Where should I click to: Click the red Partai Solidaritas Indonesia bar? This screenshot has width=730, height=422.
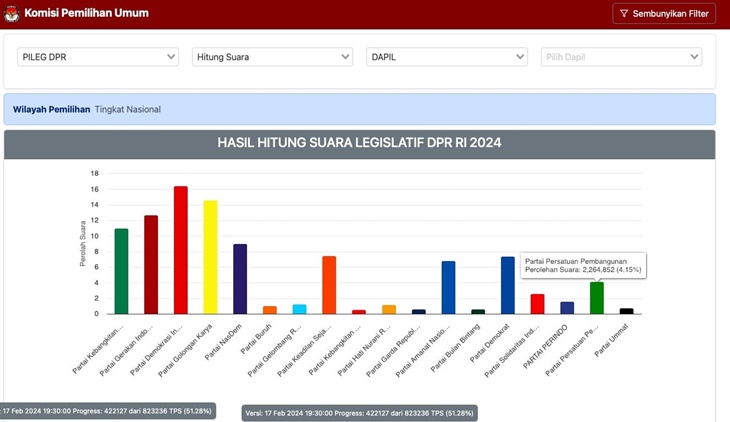537,304
